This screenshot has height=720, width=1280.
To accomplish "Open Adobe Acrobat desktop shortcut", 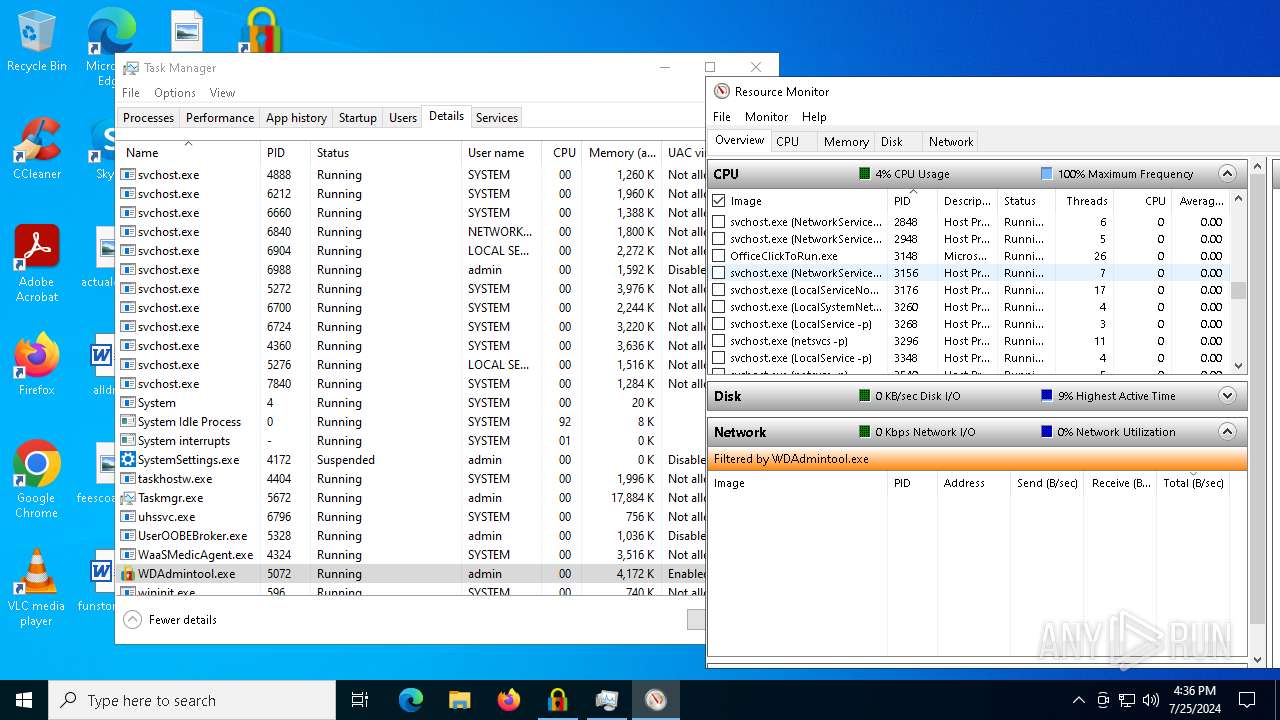I will point(36,265).
